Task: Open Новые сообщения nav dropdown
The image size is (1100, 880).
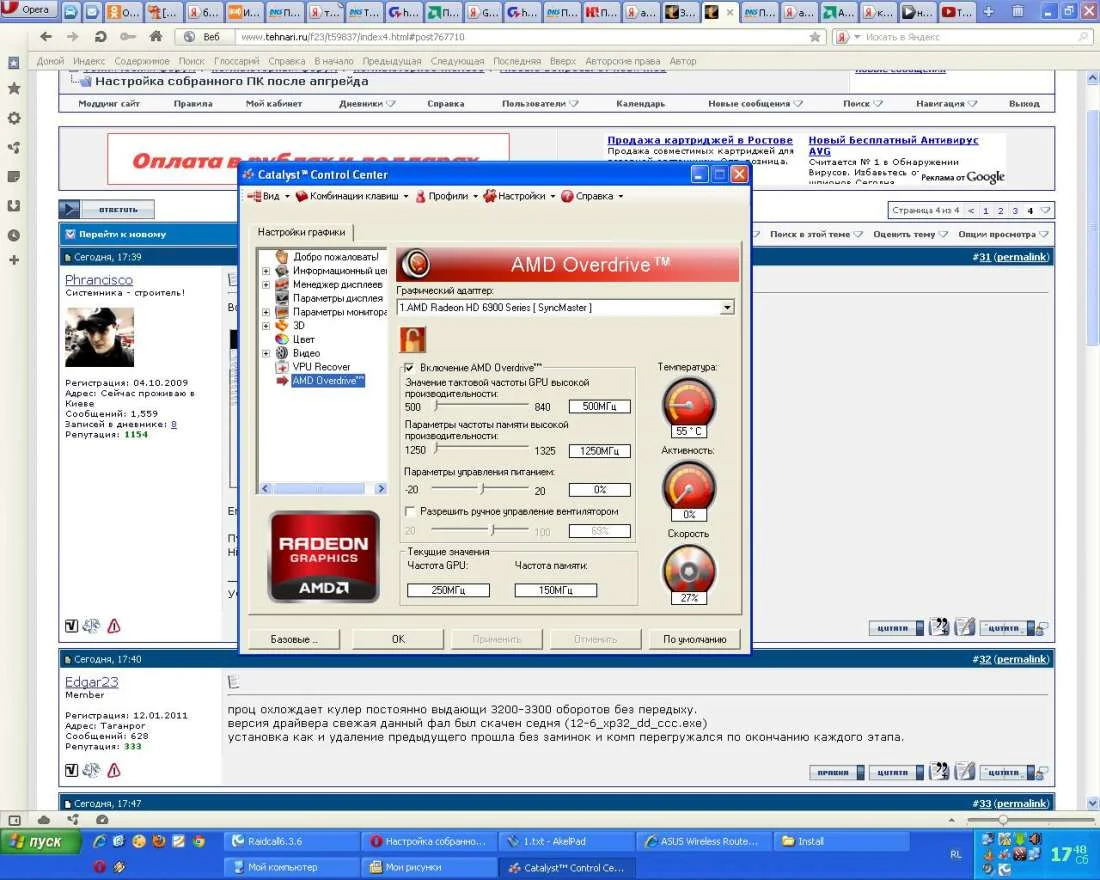Action: point(755,103)
